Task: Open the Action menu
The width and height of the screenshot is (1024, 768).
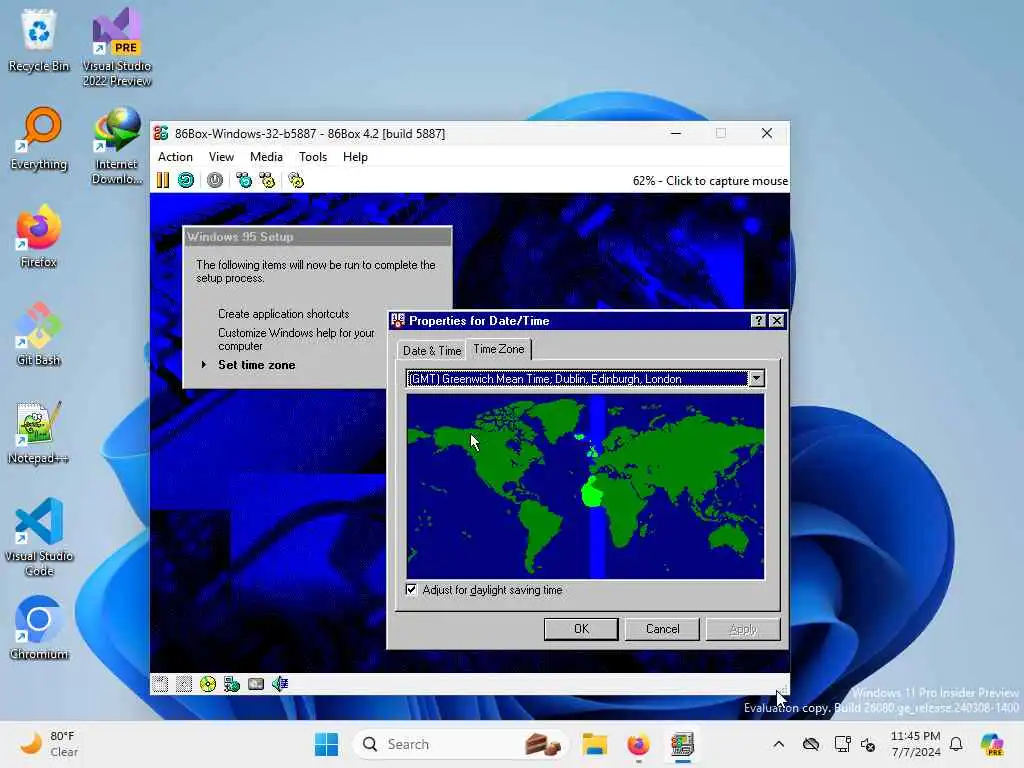Action: (175, 157)
